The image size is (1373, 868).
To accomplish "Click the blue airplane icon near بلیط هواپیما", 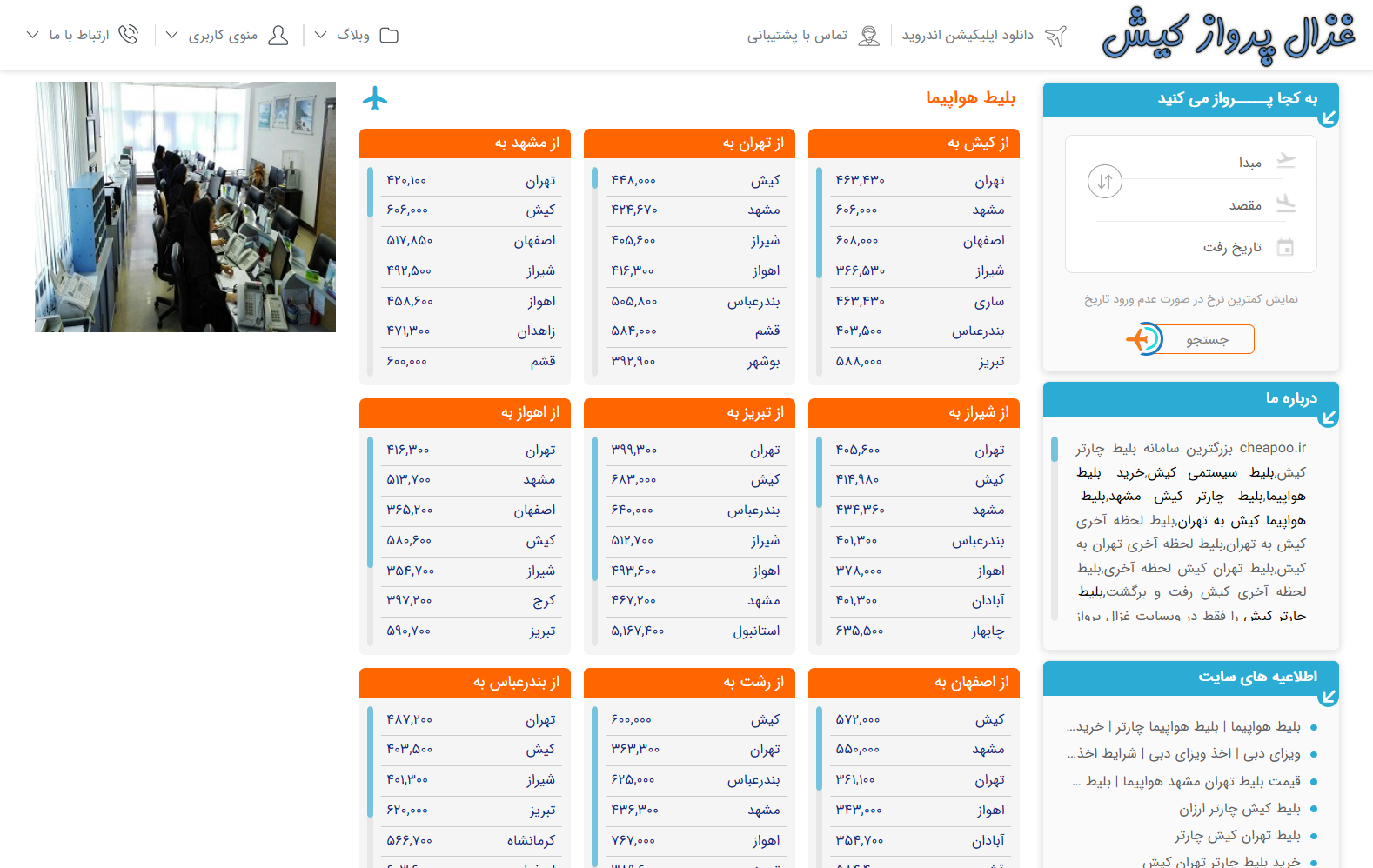I will pyautogui.click(x=375, y=98).
